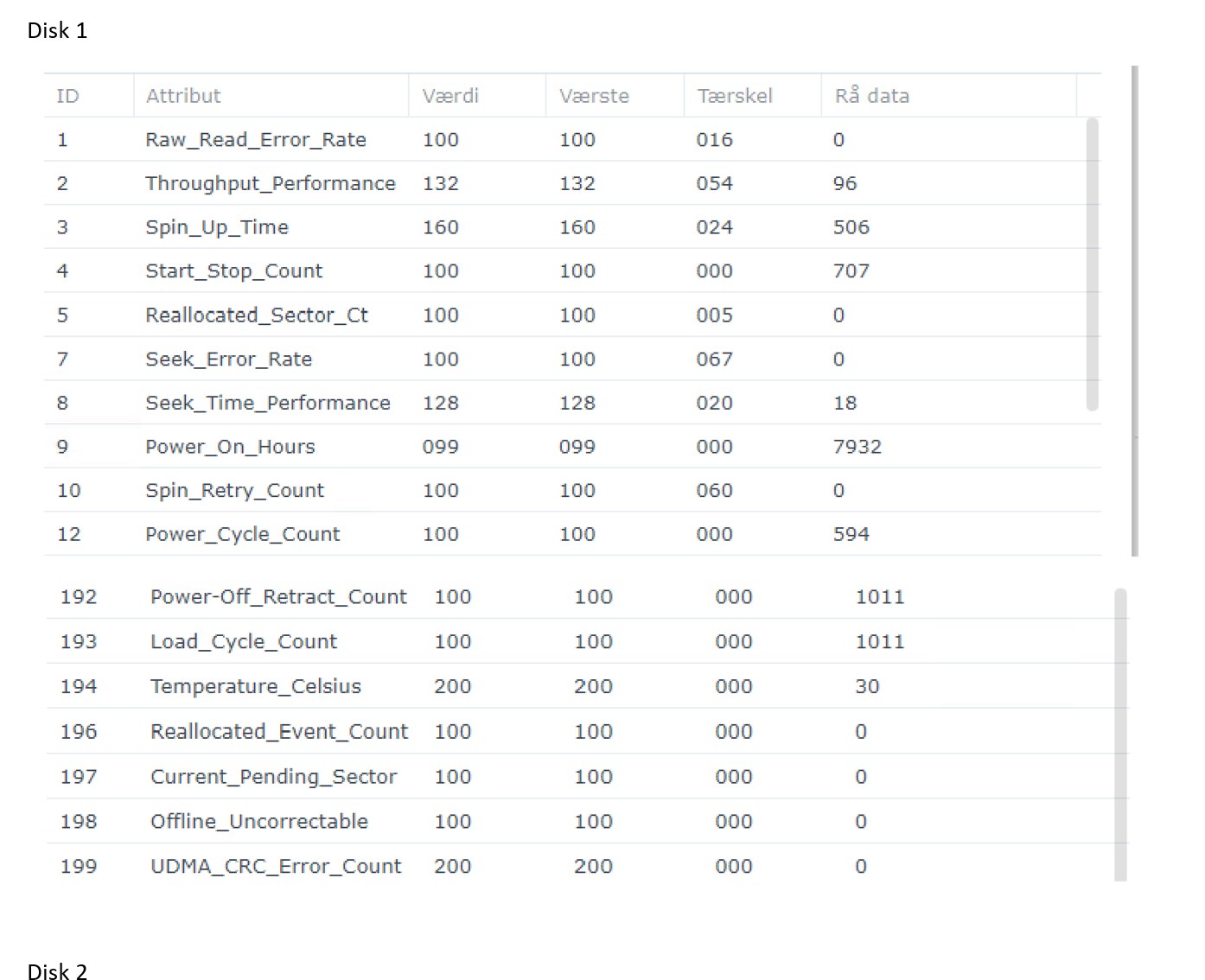Screen dimensions: 1205x980
Task: Click threshold 060 in Spin_Retry_Count row
Action: [x=715, y=491]
